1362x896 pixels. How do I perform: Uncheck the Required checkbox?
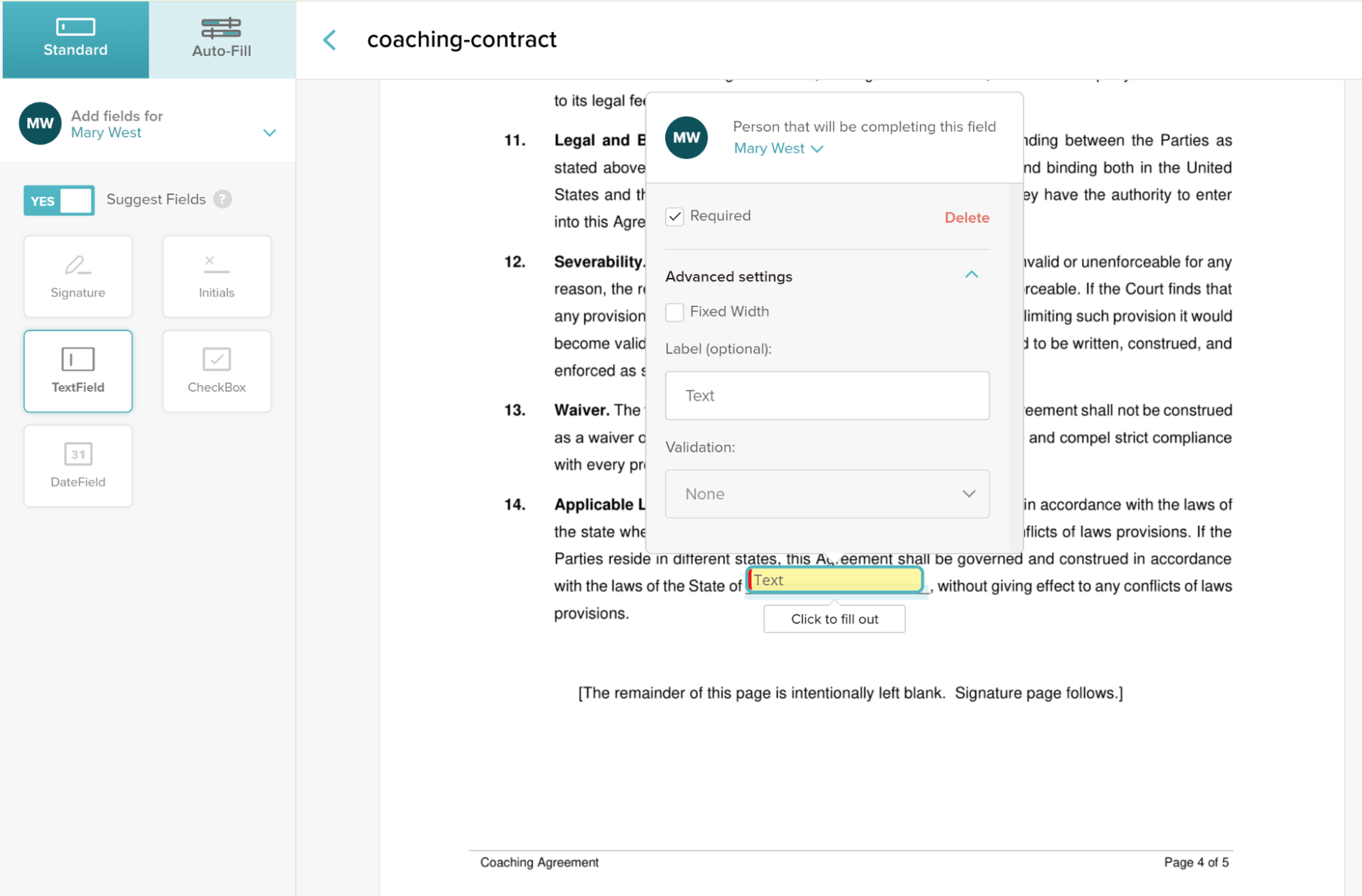tap(675, 216)
